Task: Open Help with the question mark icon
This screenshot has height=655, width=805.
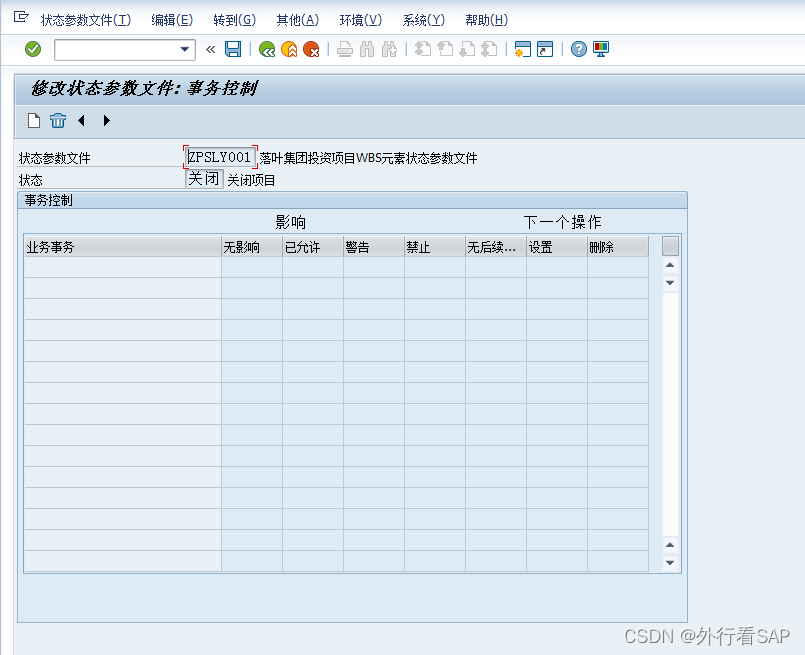Action: (x=579, y=49)
